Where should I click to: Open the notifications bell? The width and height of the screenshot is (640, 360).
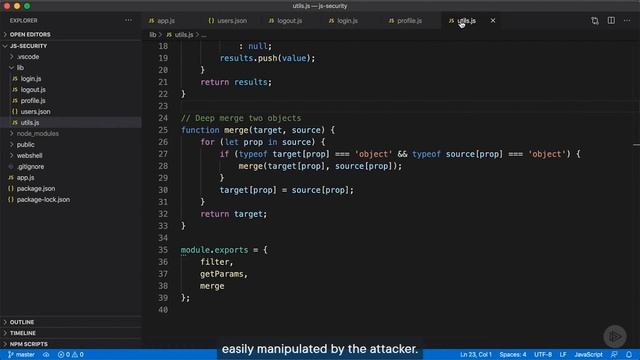(x=629, y=354)
